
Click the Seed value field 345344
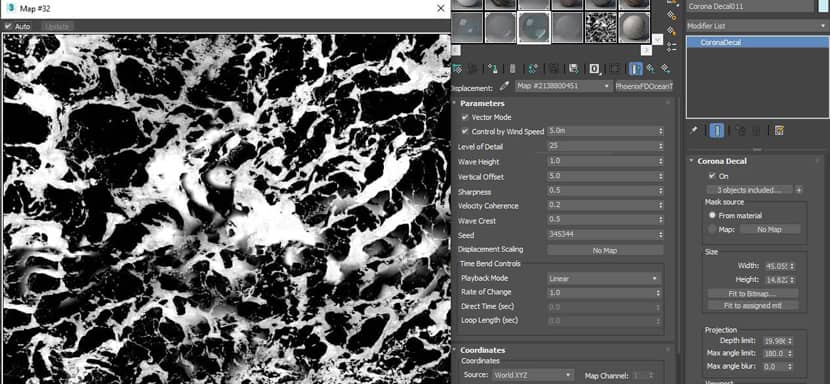pos(601,235)
